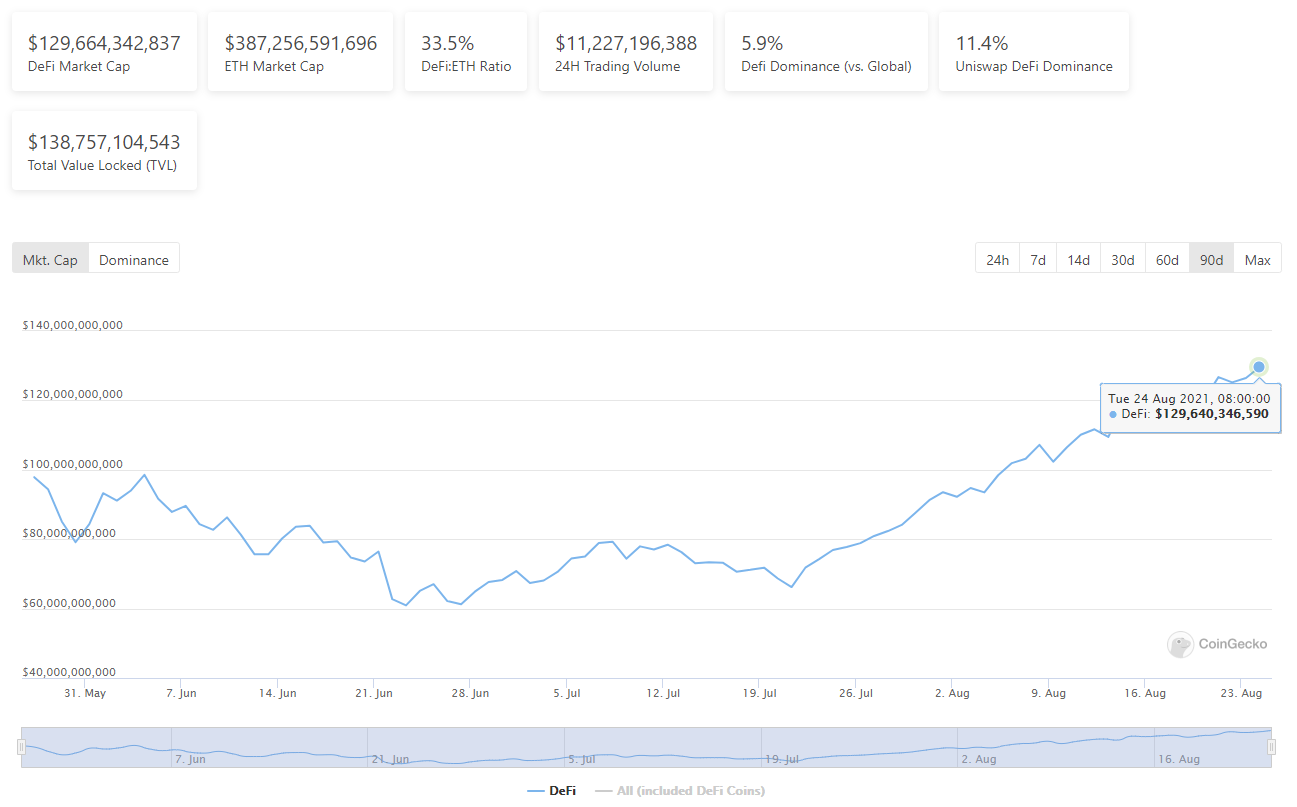Select the 14d time range
Image resolution: width=1297 pixels, height=807 pixels.
1078,259
